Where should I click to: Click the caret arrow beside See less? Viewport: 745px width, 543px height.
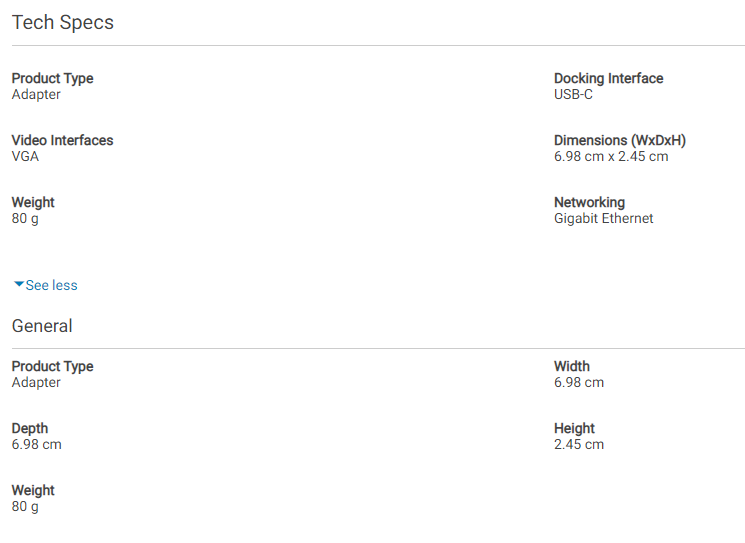pos(19,285)
